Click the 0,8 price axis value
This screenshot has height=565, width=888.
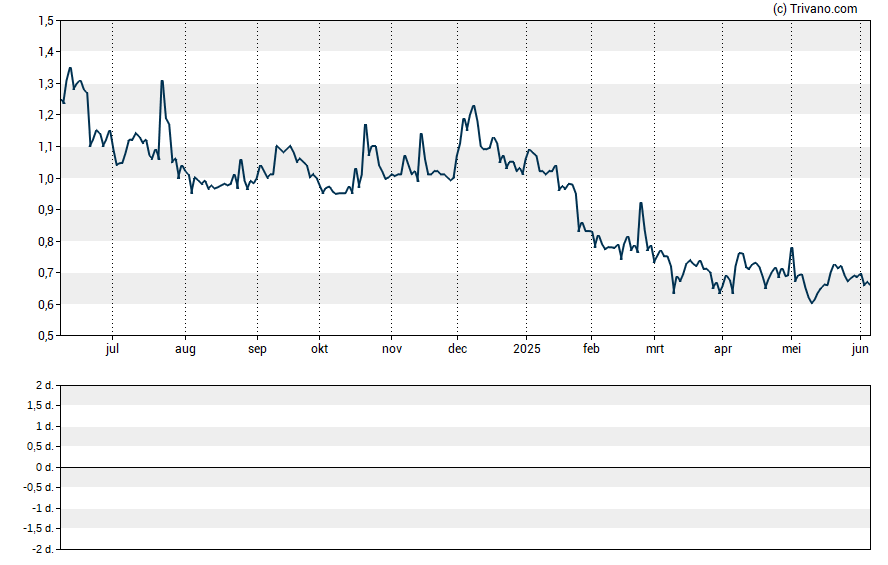pos(46,241)
